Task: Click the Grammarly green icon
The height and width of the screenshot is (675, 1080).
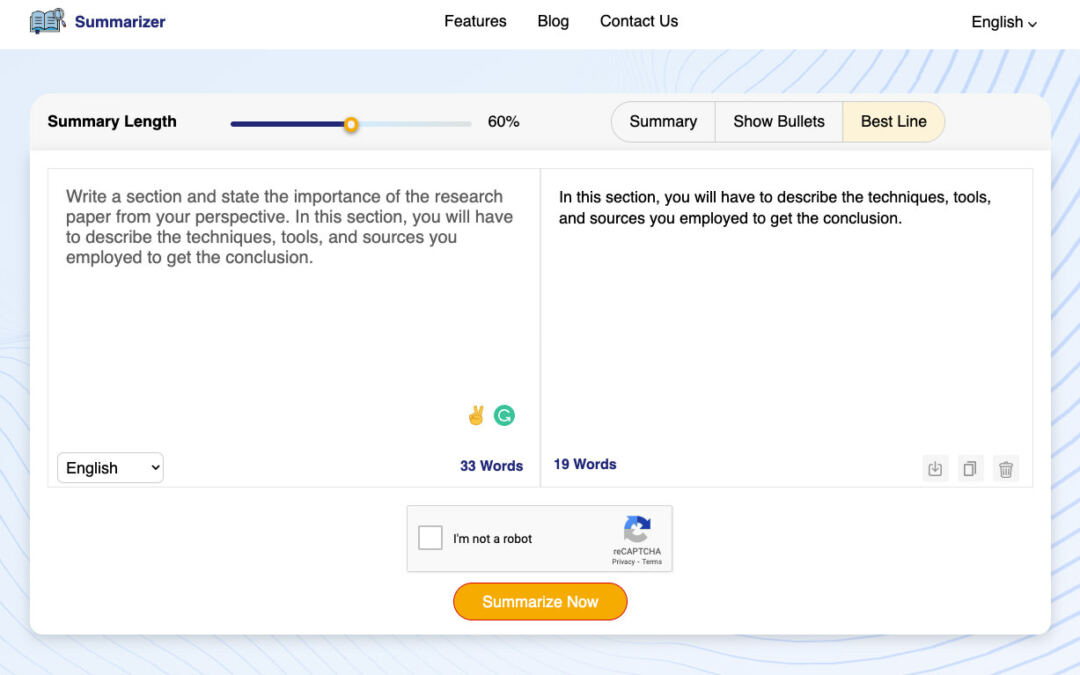Action: [x=505, y=416]
